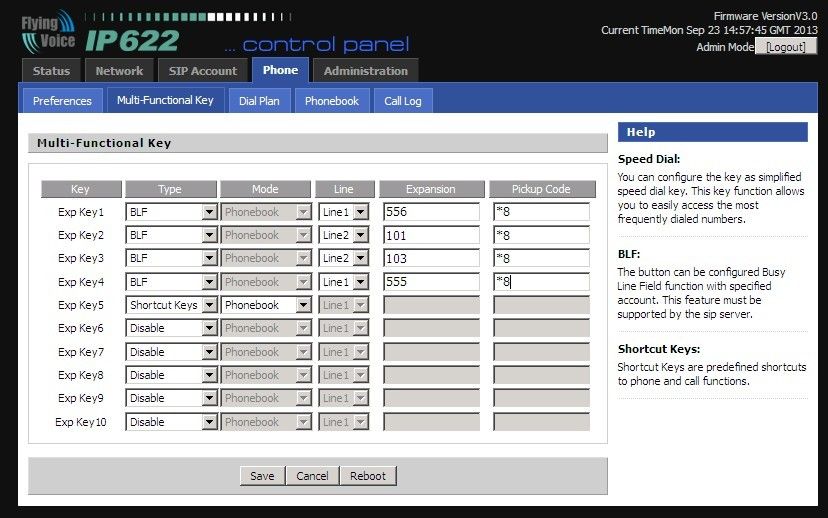Image resolution: width=828 pixels, height=518 pixels.
Task: Click the Firmware Version V3.0 text
Action: pyautogui.click(x=765, y=16)
